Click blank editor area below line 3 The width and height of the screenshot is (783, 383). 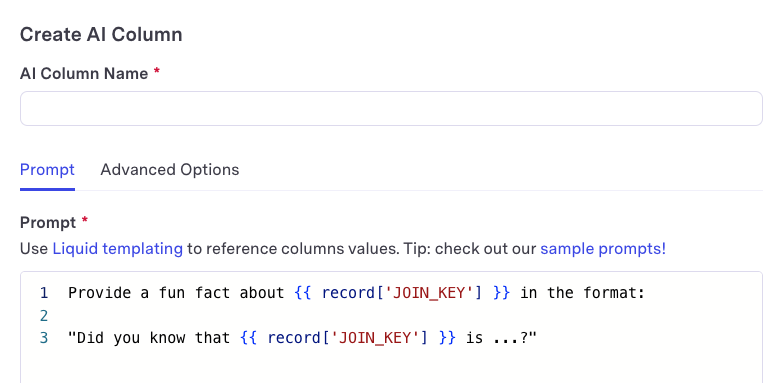point(391,367)
